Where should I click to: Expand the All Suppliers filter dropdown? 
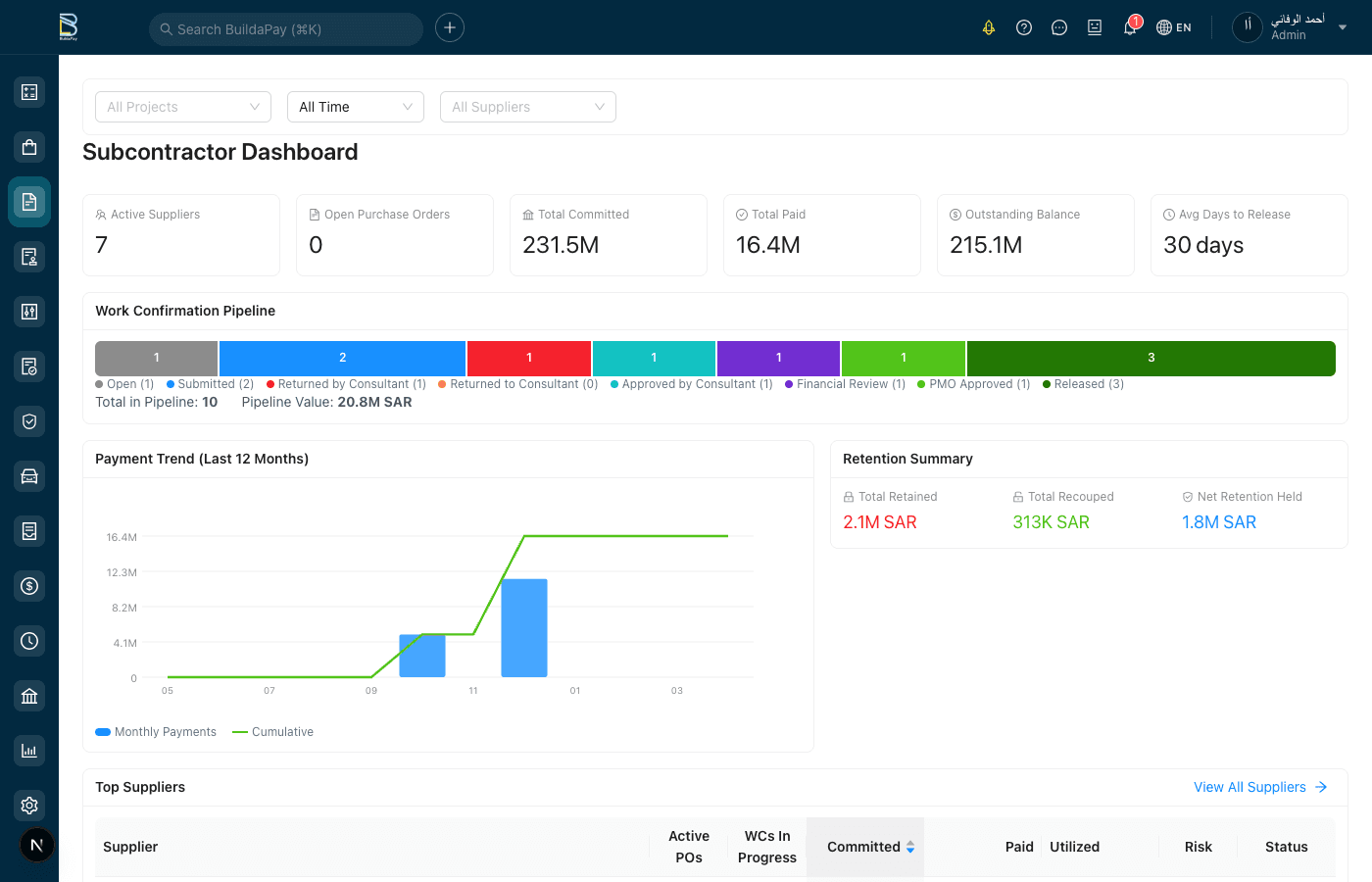point(527,107)
